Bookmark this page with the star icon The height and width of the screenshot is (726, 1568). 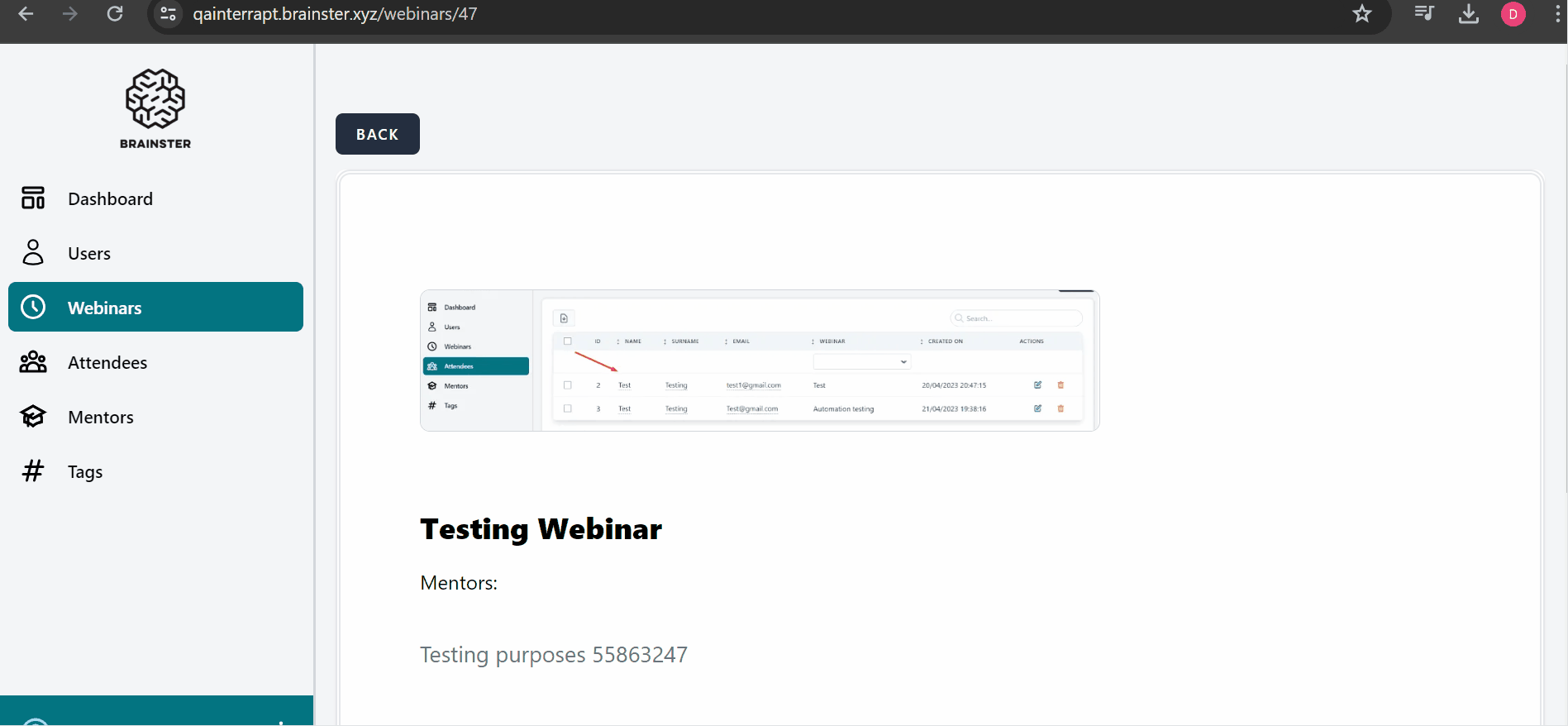point(1362,14)
